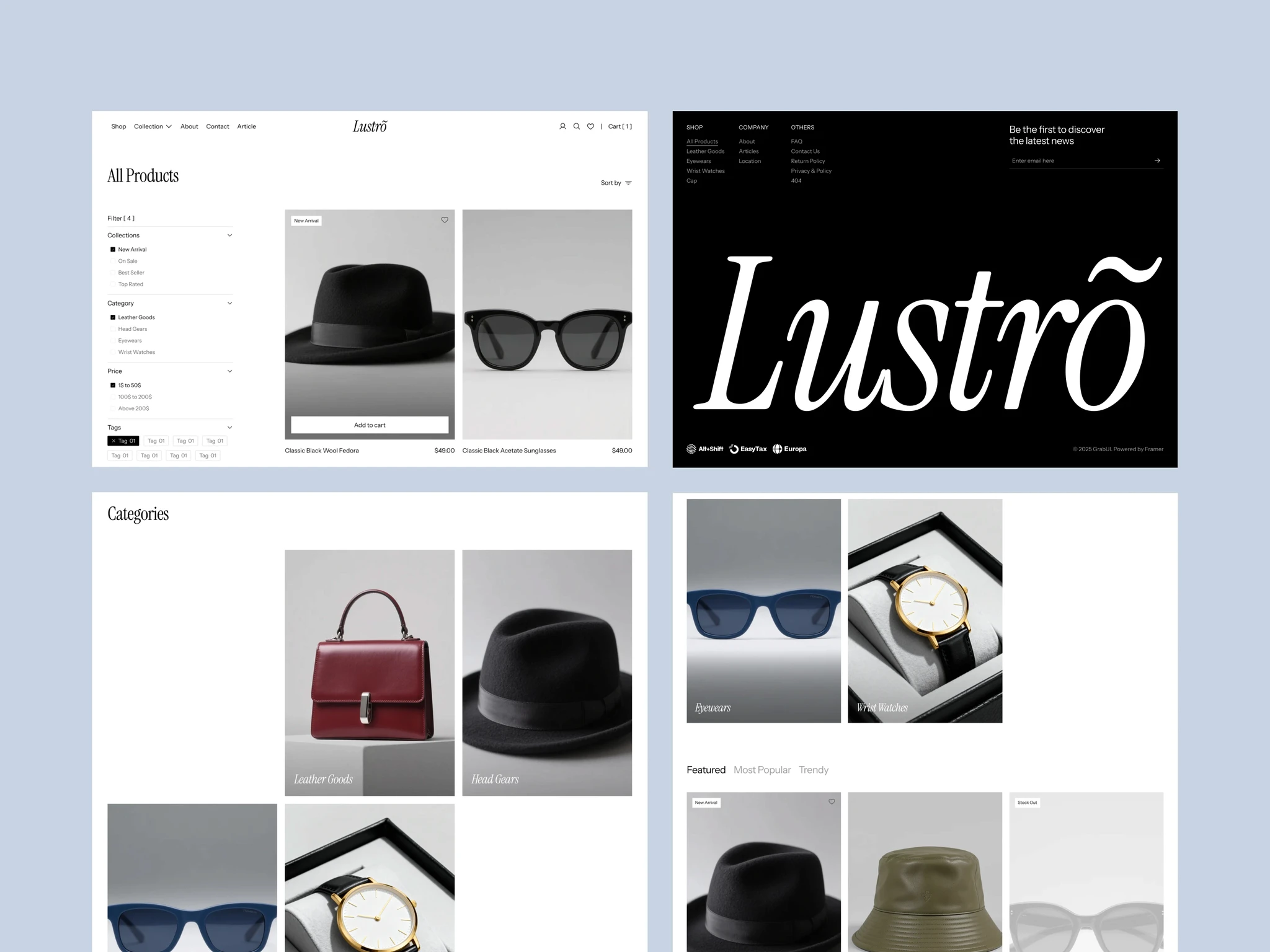This screenshot has height=952, width=1270.
Task: Collapse the Collections filter section
Action: pyautogui.click(x=230, y=235)
